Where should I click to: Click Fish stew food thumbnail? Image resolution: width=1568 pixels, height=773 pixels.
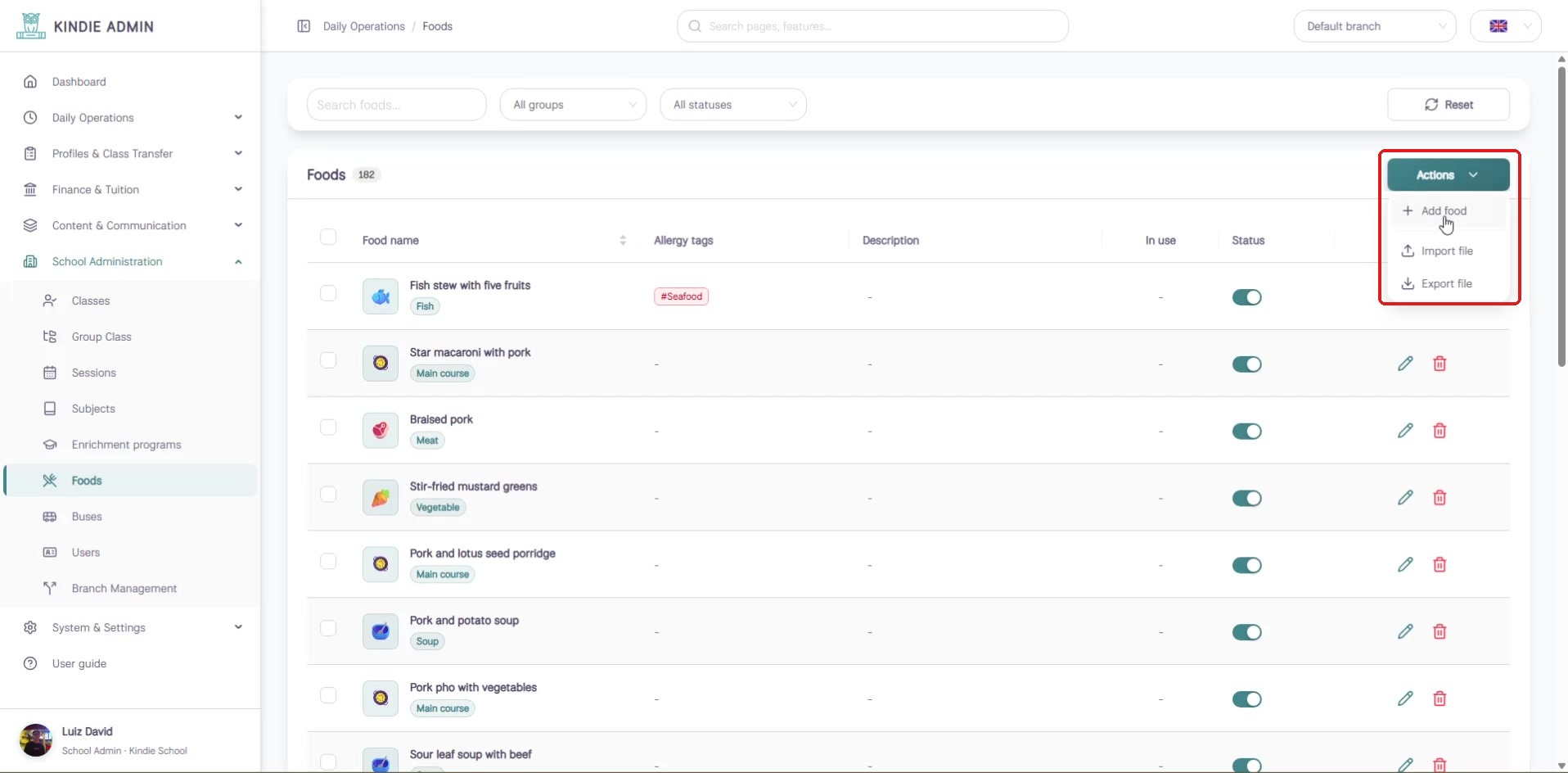(381, 296)
